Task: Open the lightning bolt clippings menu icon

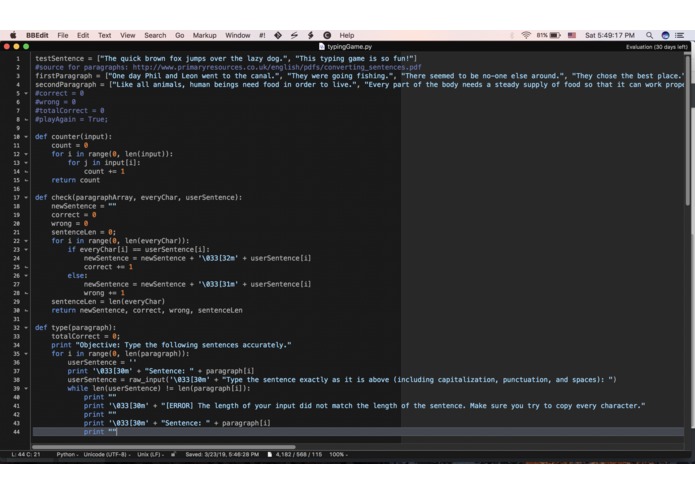Action: pos(310,35)
